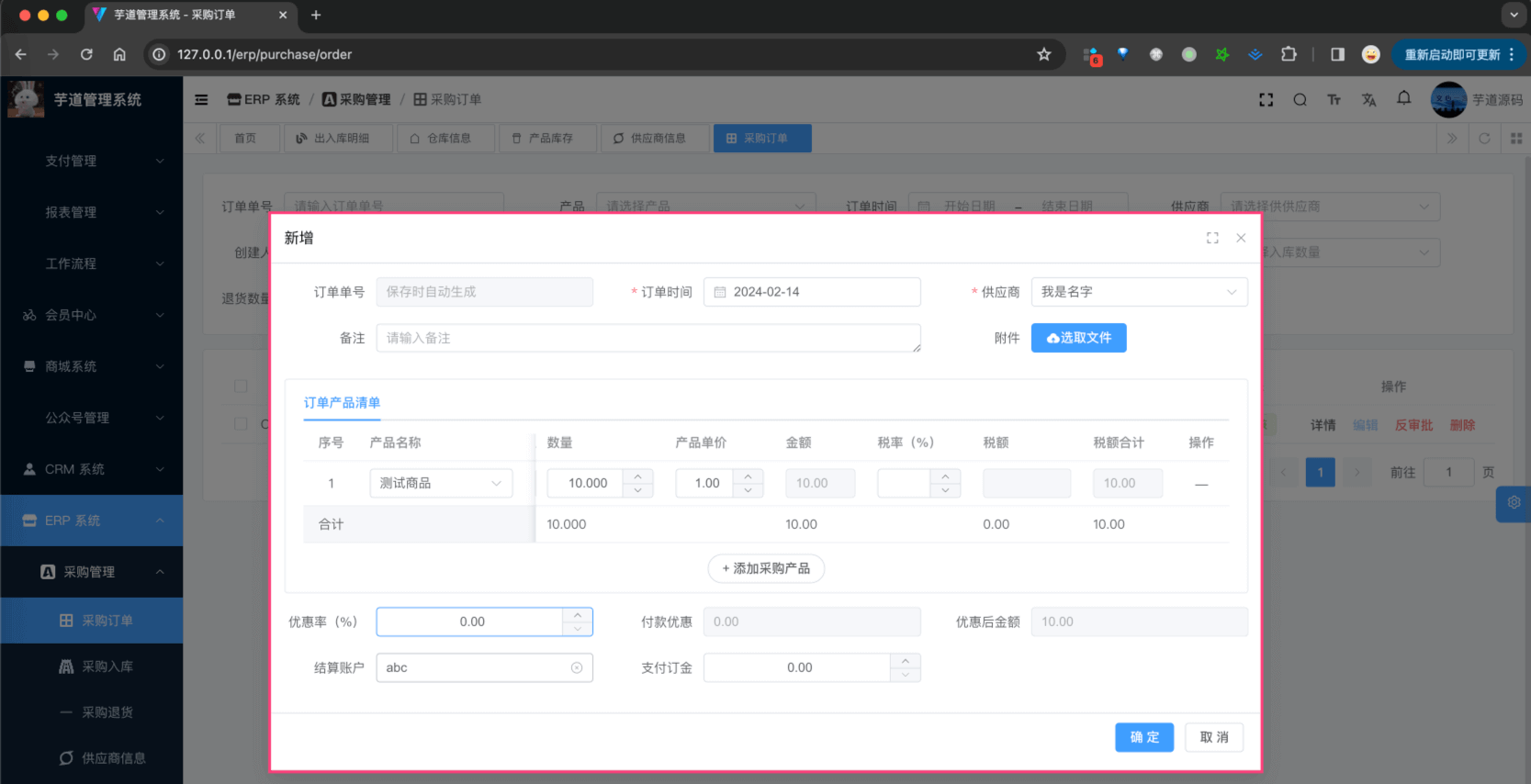Expand the CRM 系统 sidebar menu
Screen dimensions: 1531x784
pyautogui.click(x=92, y=469)
